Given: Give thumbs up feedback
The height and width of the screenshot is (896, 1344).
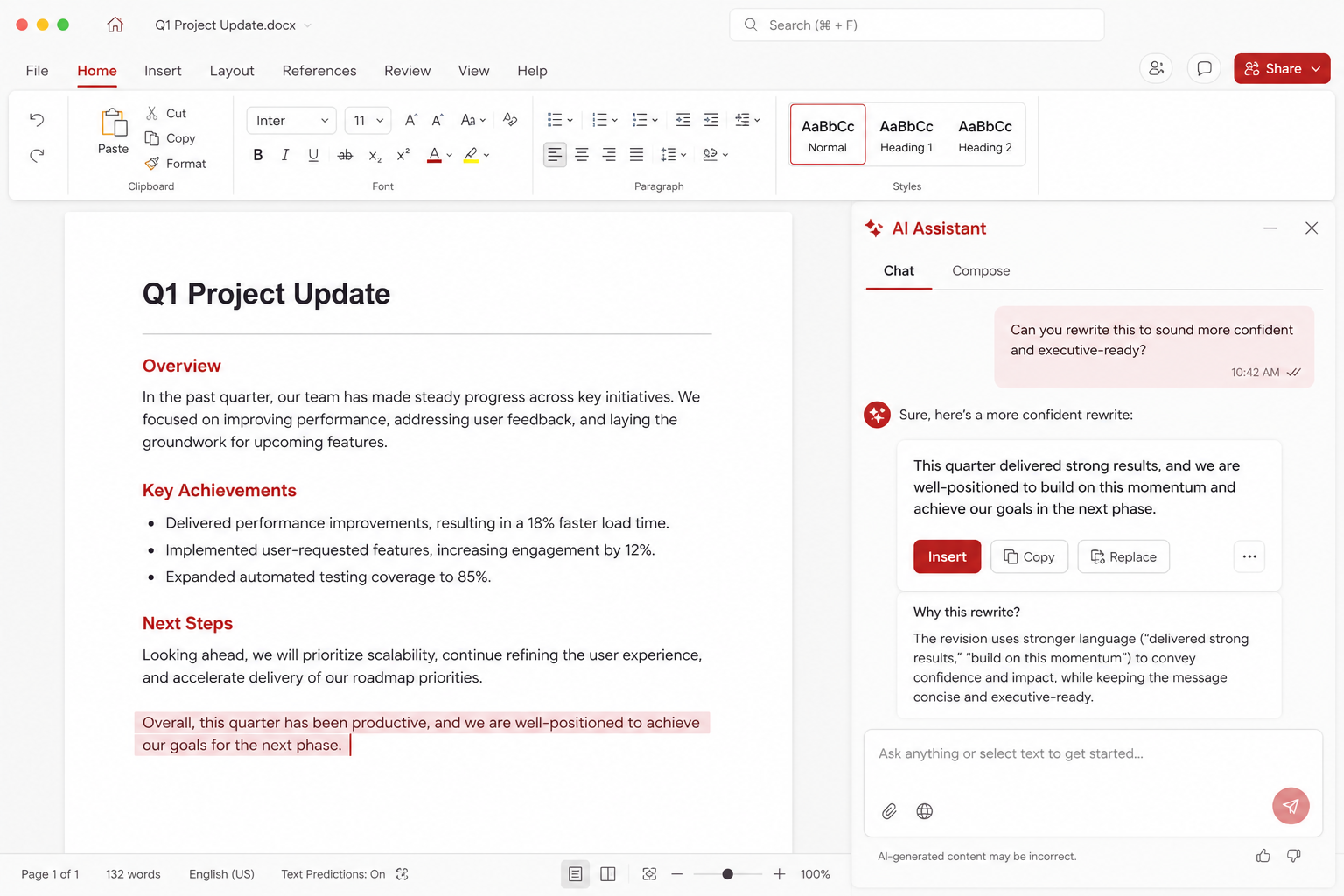Looking at the screenshot, I should pos(1263,856).
